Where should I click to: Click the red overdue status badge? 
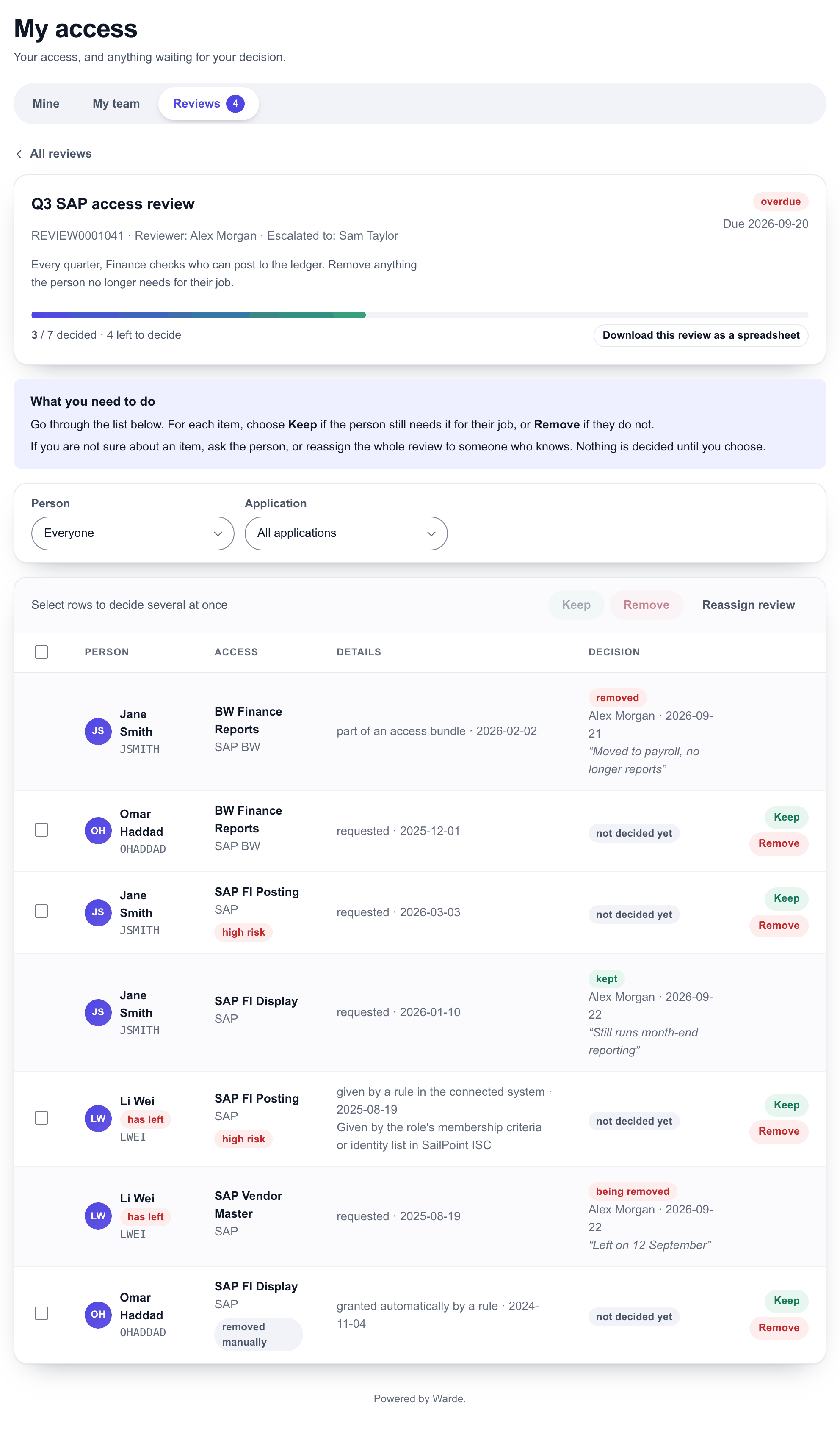(x=780, y=202)
